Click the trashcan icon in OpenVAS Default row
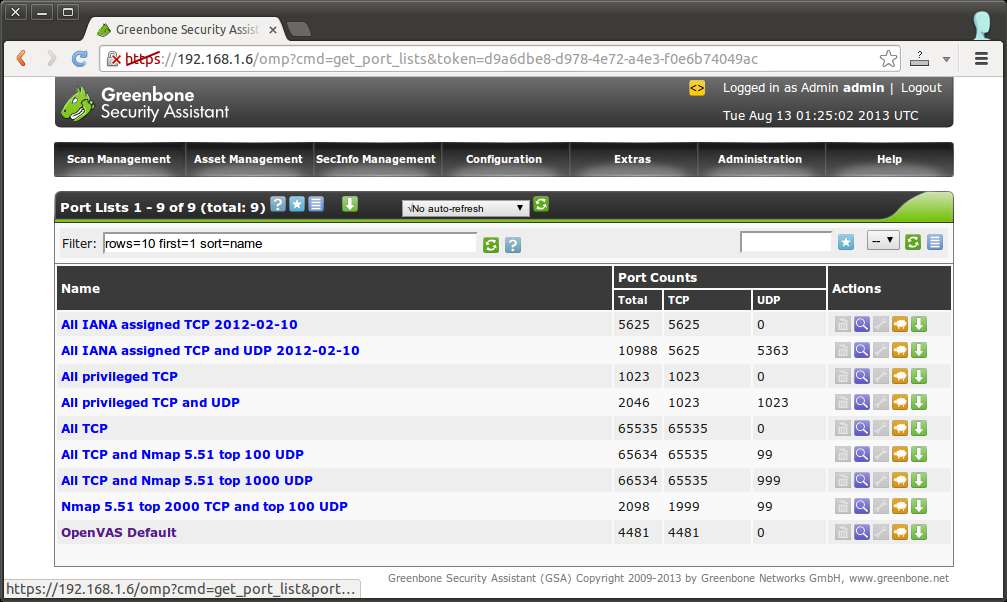Image resolution: width=1007 pixels, height=602 pixels. (x=843, y=533)
